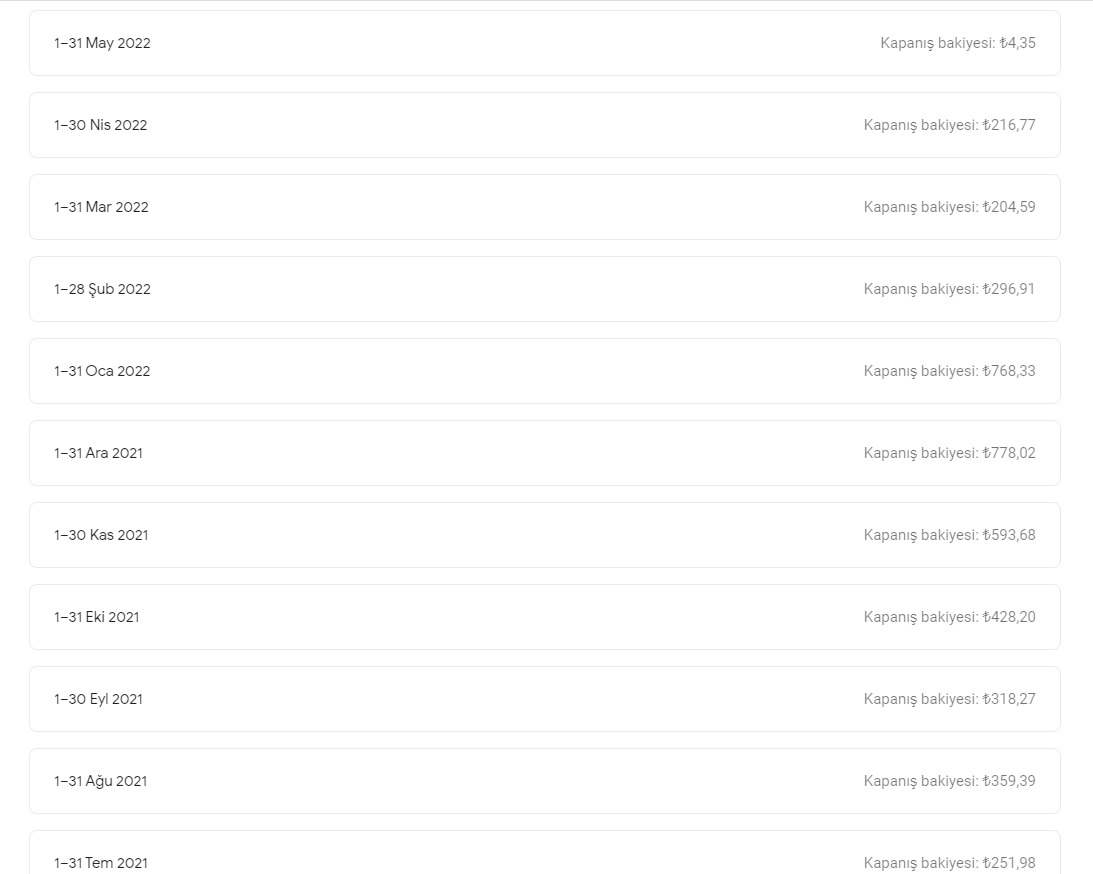Click closing balance ₺4,35 text
The width and height of the screenshot is (1093, 874).
tap(958, 43)
